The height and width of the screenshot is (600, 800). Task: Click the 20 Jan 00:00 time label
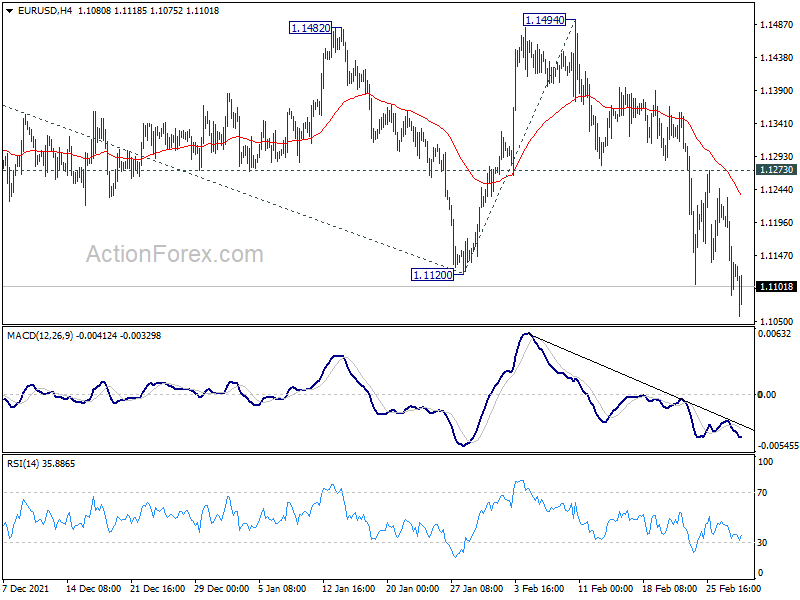pos(413,588)
